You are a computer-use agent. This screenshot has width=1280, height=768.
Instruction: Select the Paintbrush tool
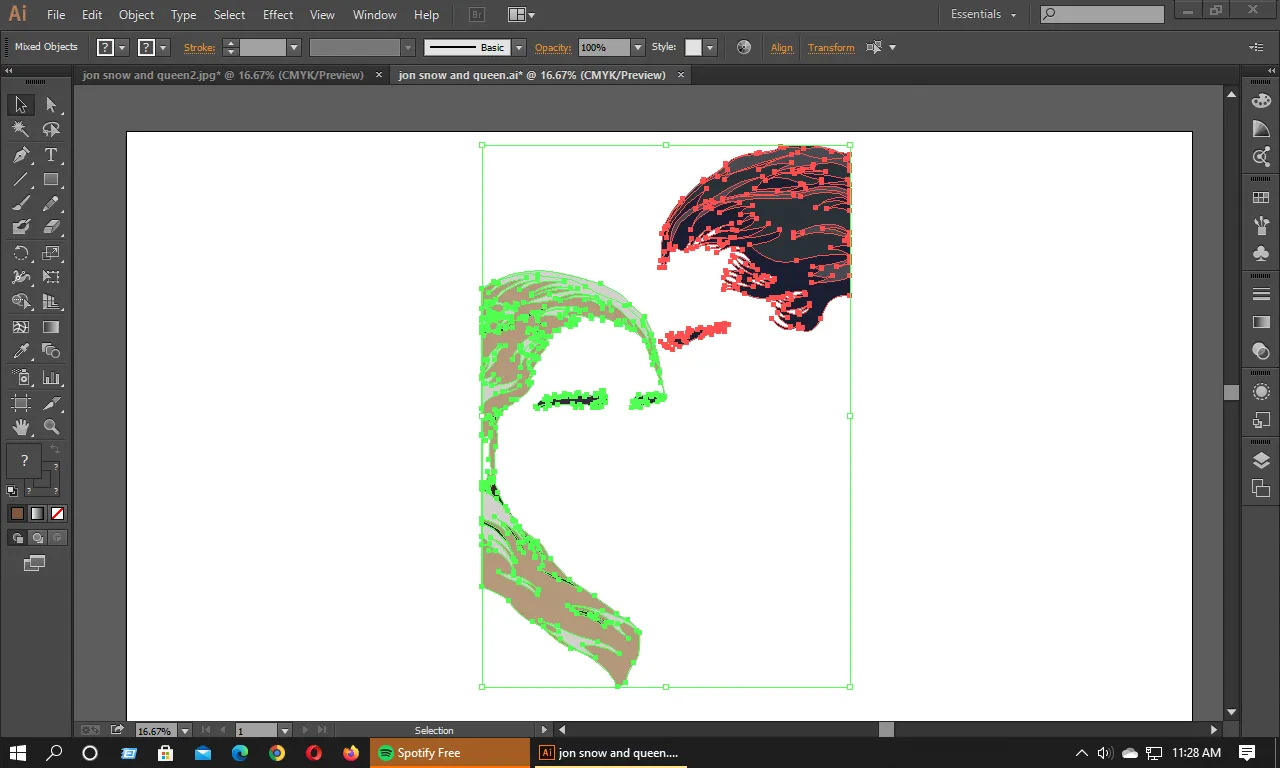(x=20, y=204)
